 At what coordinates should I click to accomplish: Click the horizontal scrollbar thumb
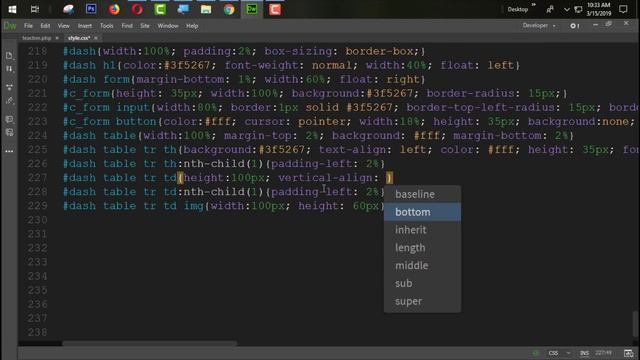pyautogui.click(x=149, y=343)
